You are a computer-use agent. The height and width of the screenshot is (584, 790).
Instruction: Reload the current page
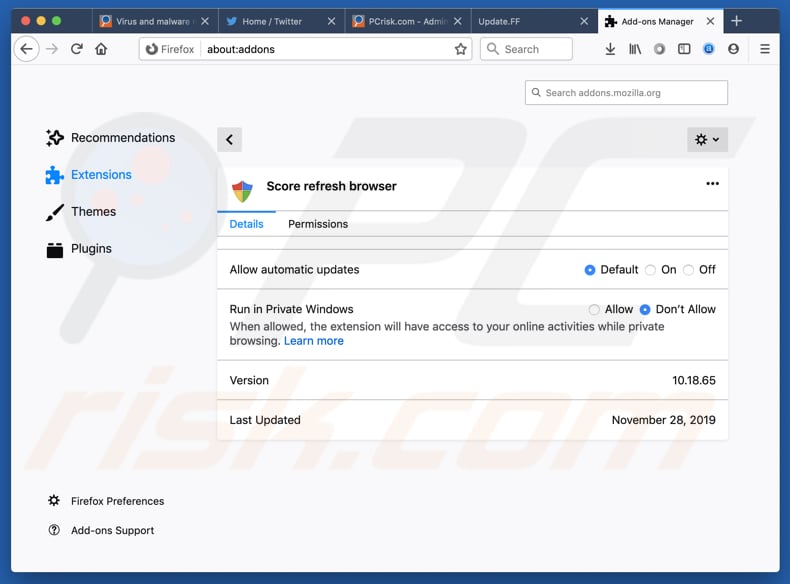pos(77,49)
